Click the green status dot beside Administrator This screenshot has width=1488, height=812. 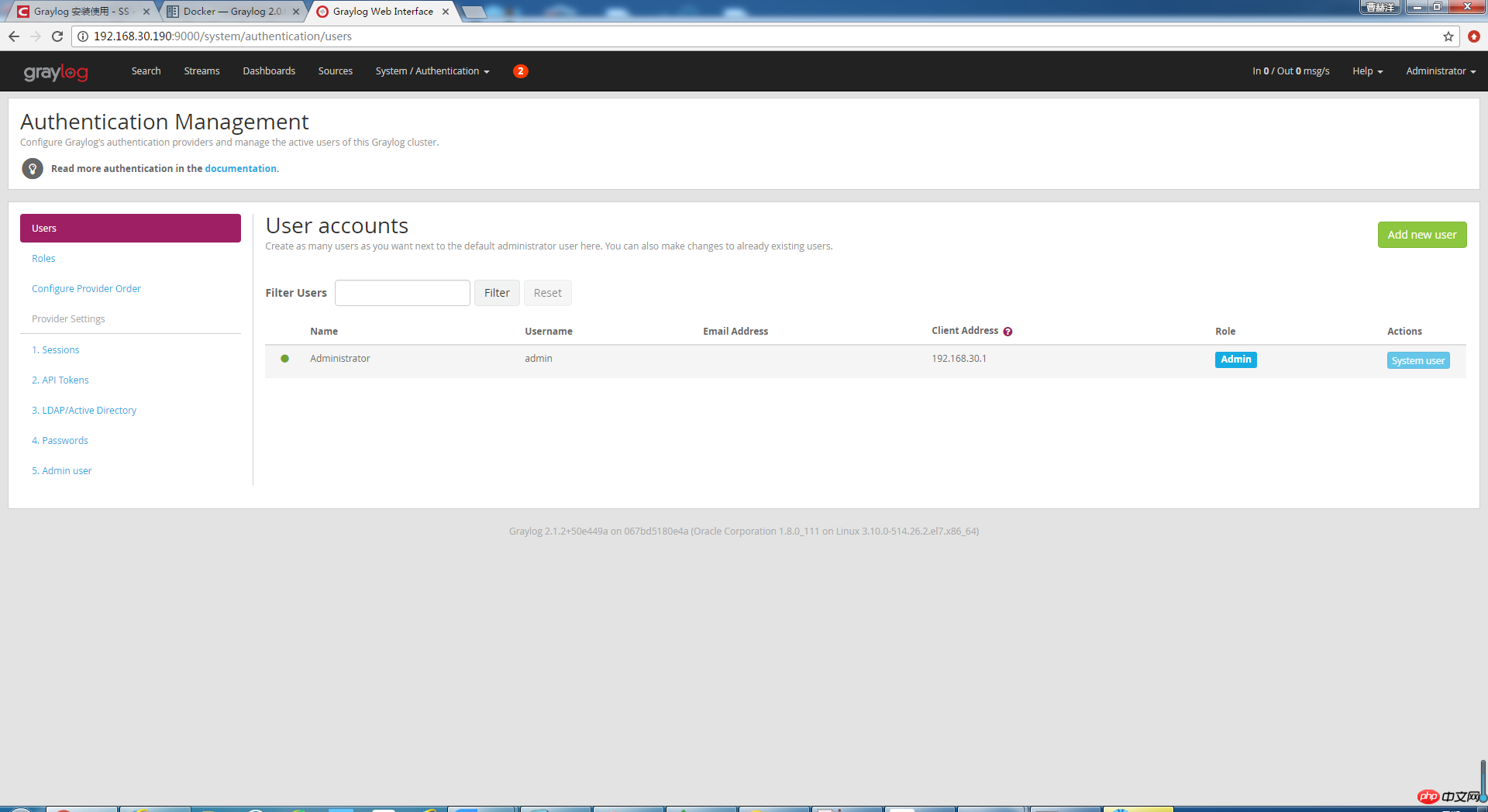click(284, 359)
